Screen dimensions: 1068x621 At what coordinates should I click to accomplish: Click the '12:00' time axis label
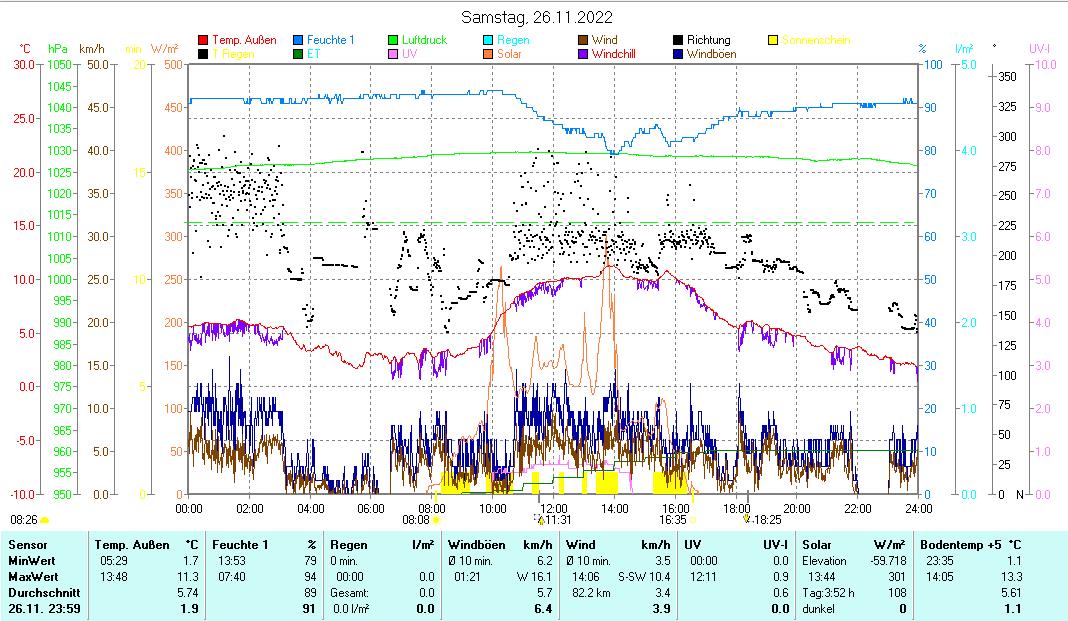tap(553, 509)
